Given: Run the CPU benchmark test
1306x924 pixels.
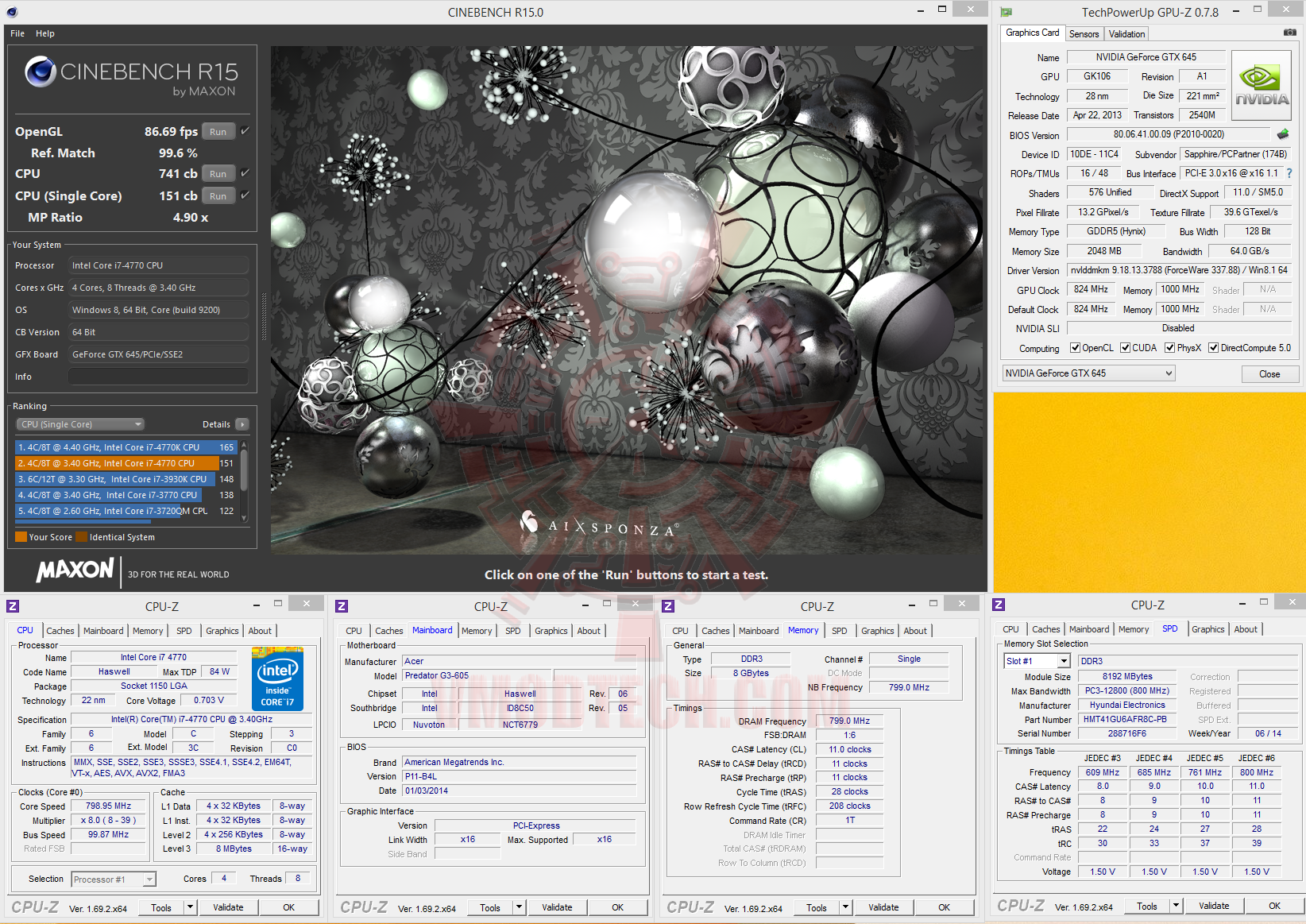Looking at the screenshot, I should pos(218,174).
